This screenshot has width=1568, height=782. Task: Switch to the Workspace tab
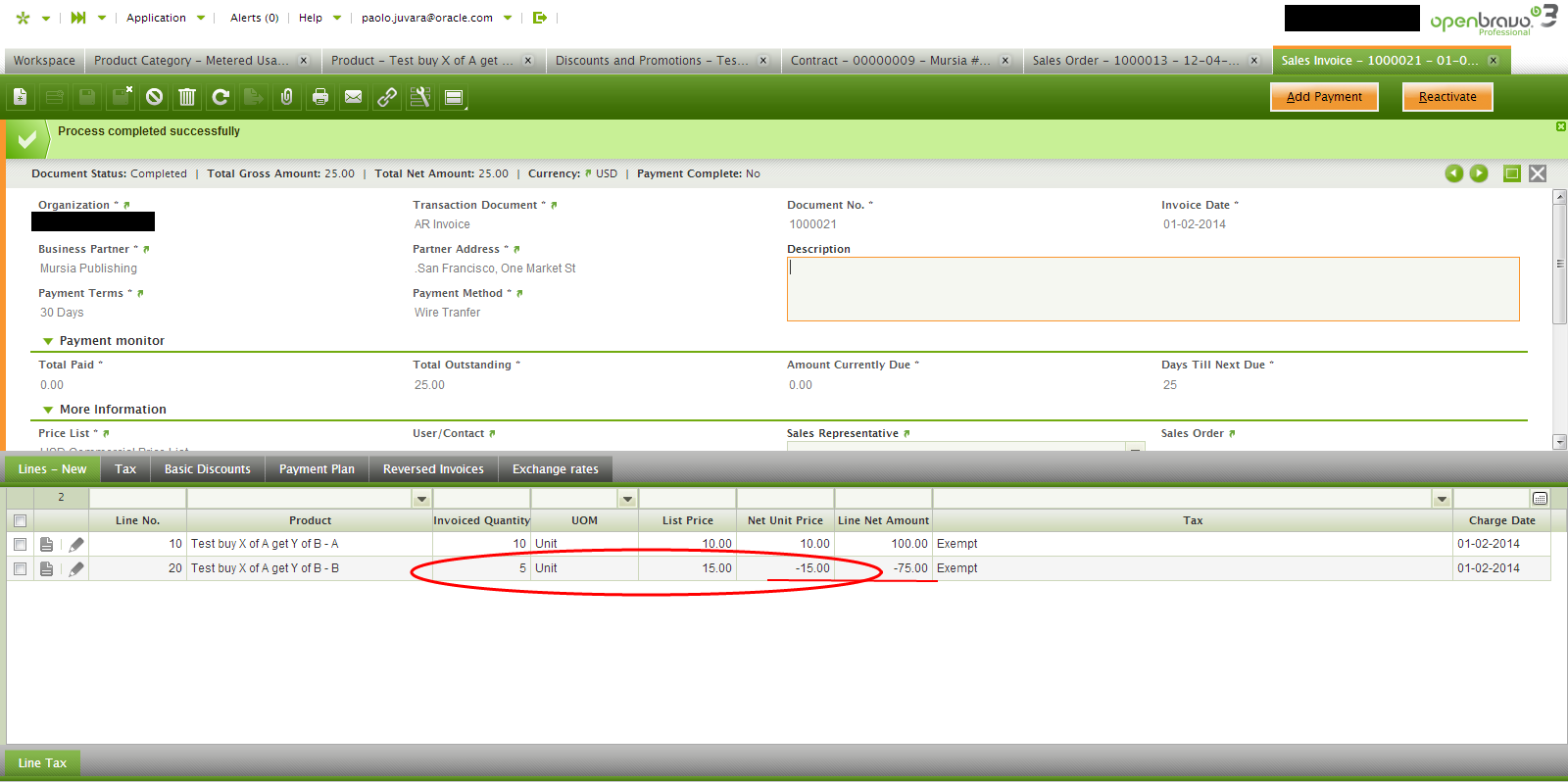[44, 61]
